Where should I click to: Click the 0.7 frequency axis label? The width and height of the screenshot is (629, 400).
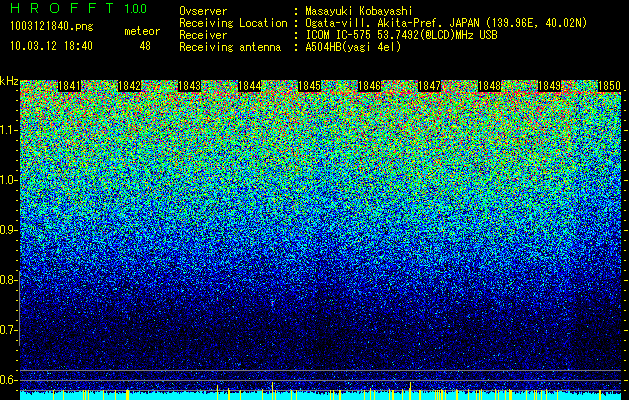pyautogui.click(x=8, y=330)
